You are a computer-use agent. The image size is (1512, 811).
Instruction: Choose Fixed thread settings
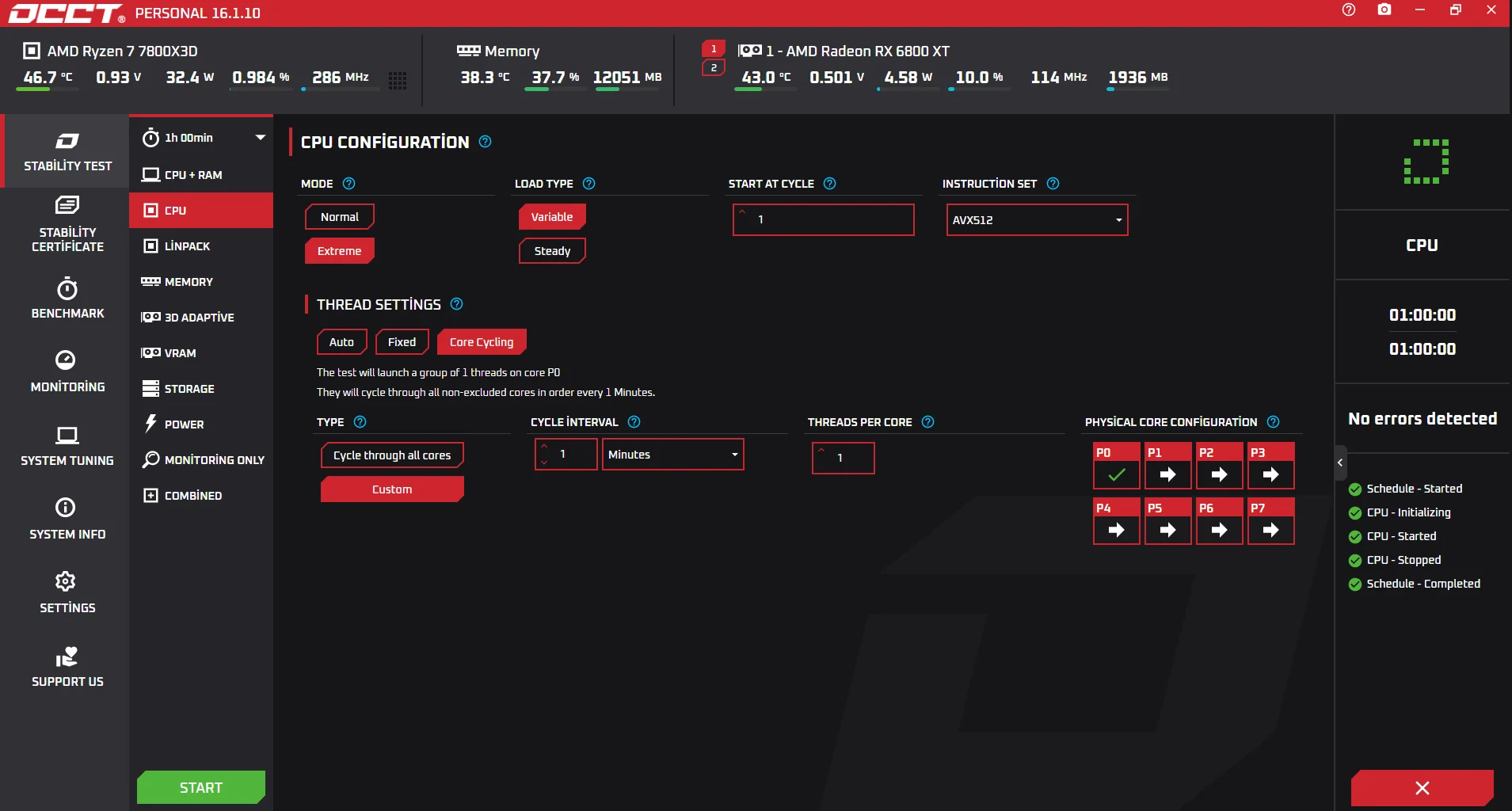point(402,342)
